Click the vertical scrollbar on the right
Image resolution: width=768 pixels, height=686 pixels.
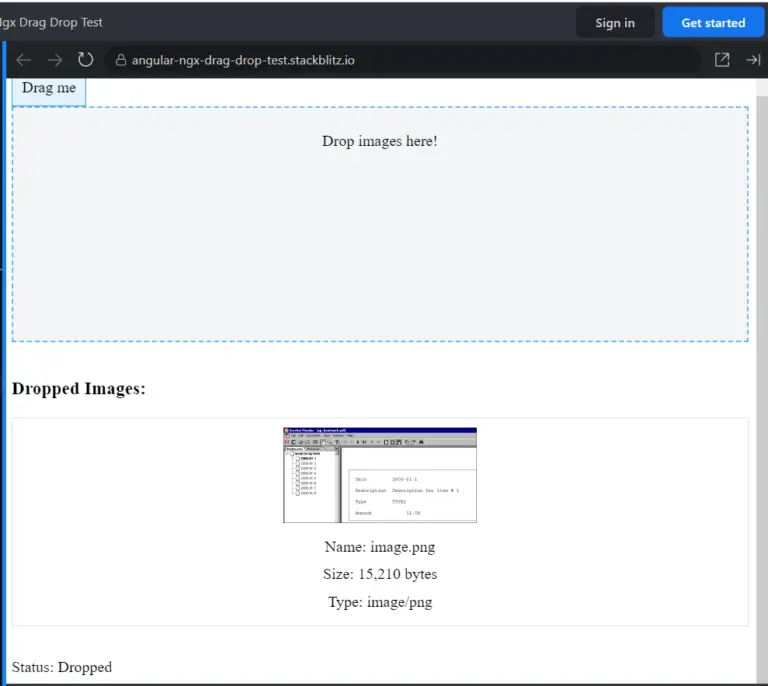pos(762,380)
